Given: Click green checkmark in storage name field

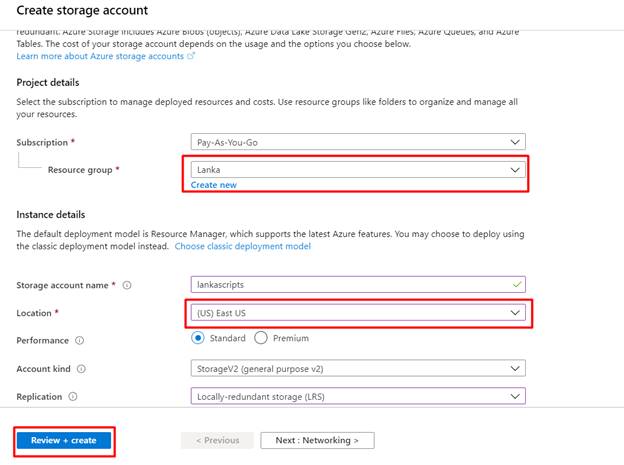Looking at the screenshot, I should pos(515,285).
